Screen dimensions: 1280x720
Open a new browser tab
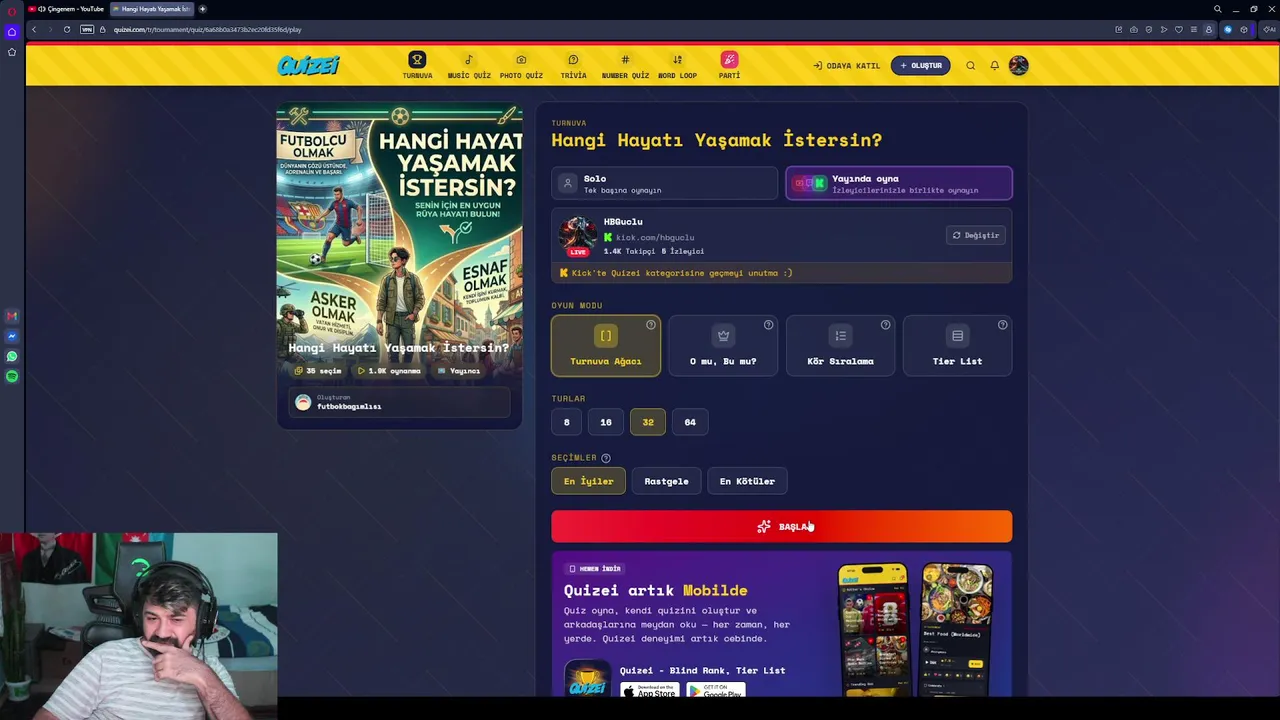(202, 9)
